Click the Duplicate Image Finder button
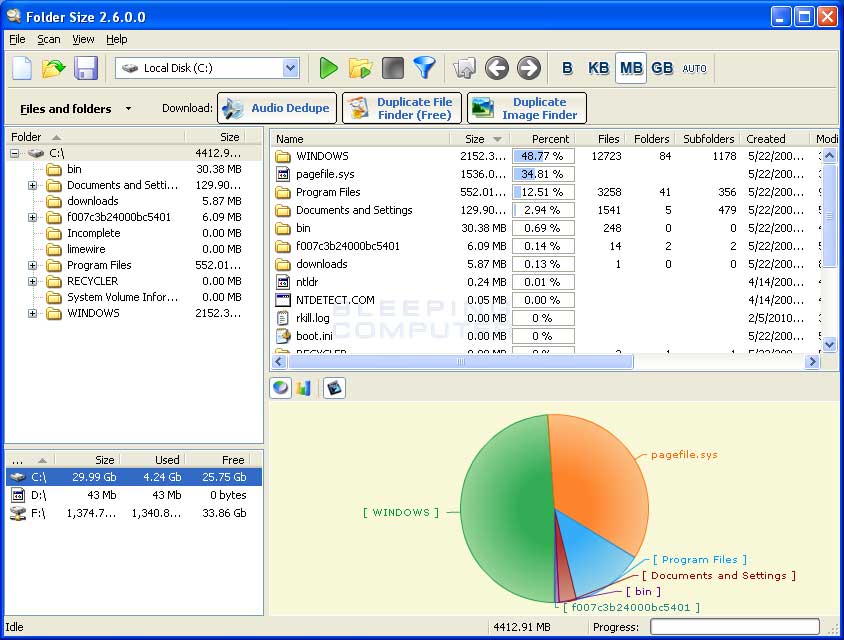844x640 pixels. click(x=526, y=108)
